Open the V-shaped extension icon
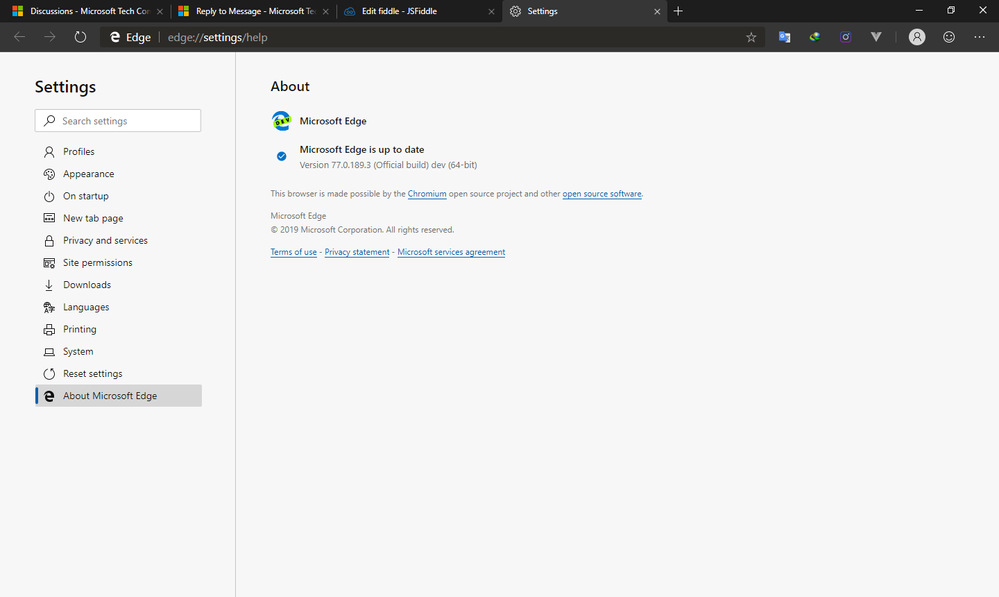Viewport: 999px width, 597px height. click(x=876, y=37)
